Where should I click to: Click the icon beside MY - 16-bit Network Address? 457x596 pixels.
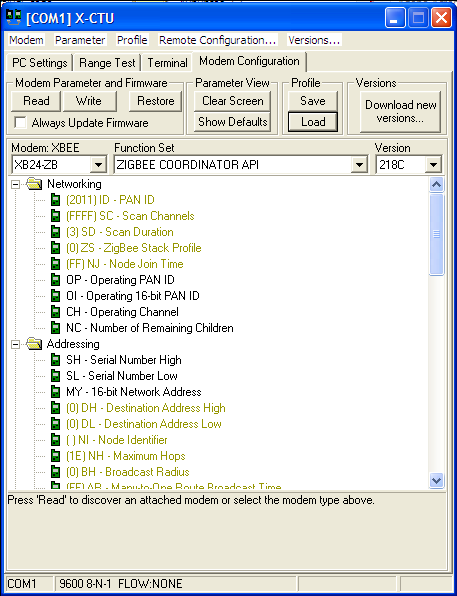pos(56,392)
